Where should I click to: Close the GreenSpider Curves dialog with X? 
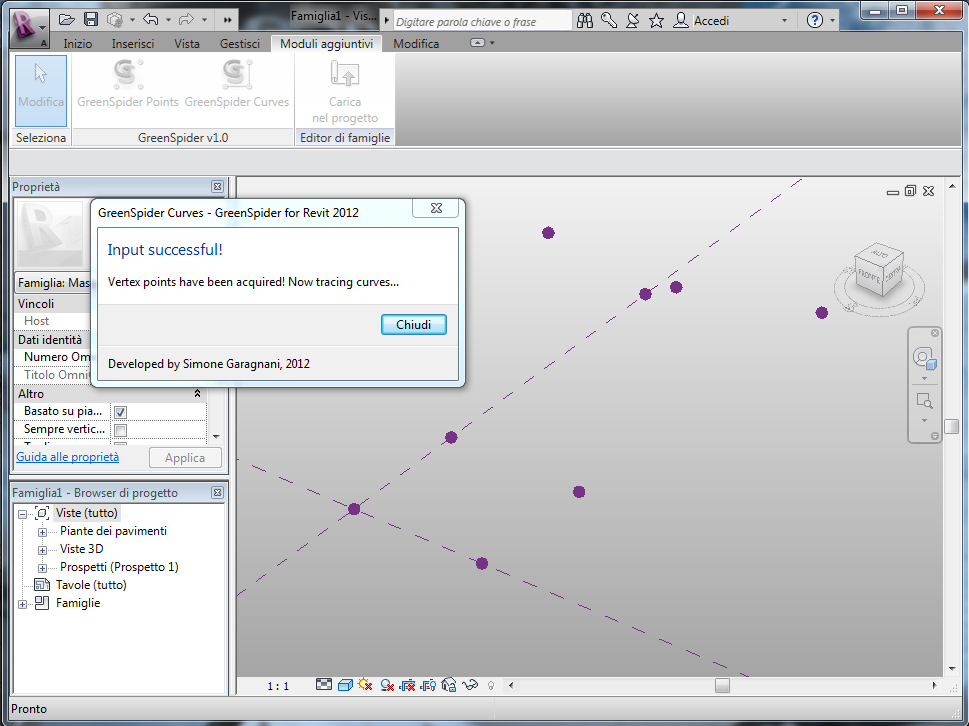coord(436,208)
